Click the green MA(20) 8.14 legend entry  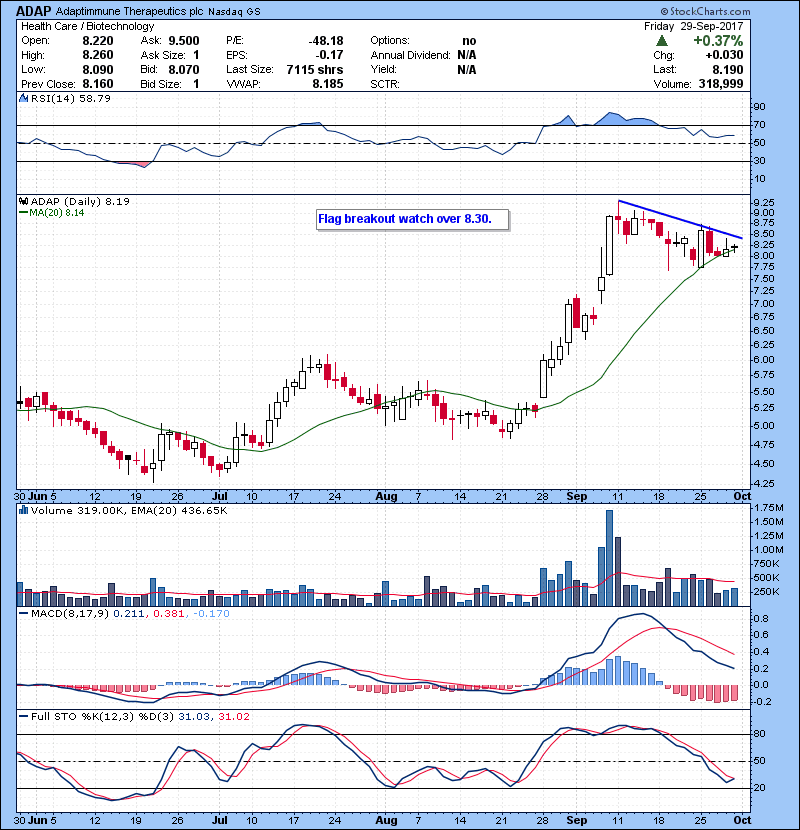(52, 212)
